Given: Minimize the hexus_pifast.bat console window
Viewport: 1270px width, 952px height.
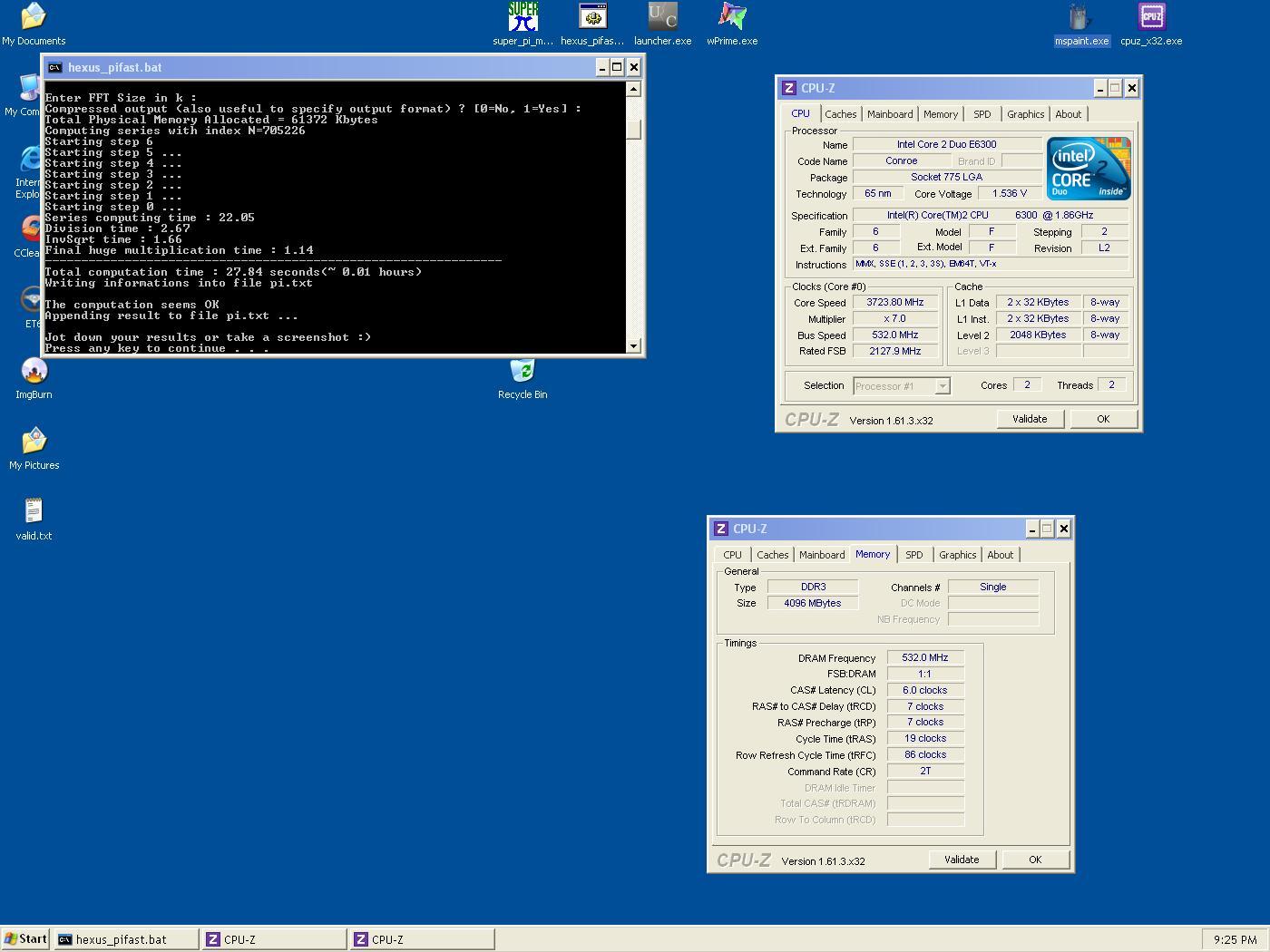Looking at the screenshot, I should 601,67.
